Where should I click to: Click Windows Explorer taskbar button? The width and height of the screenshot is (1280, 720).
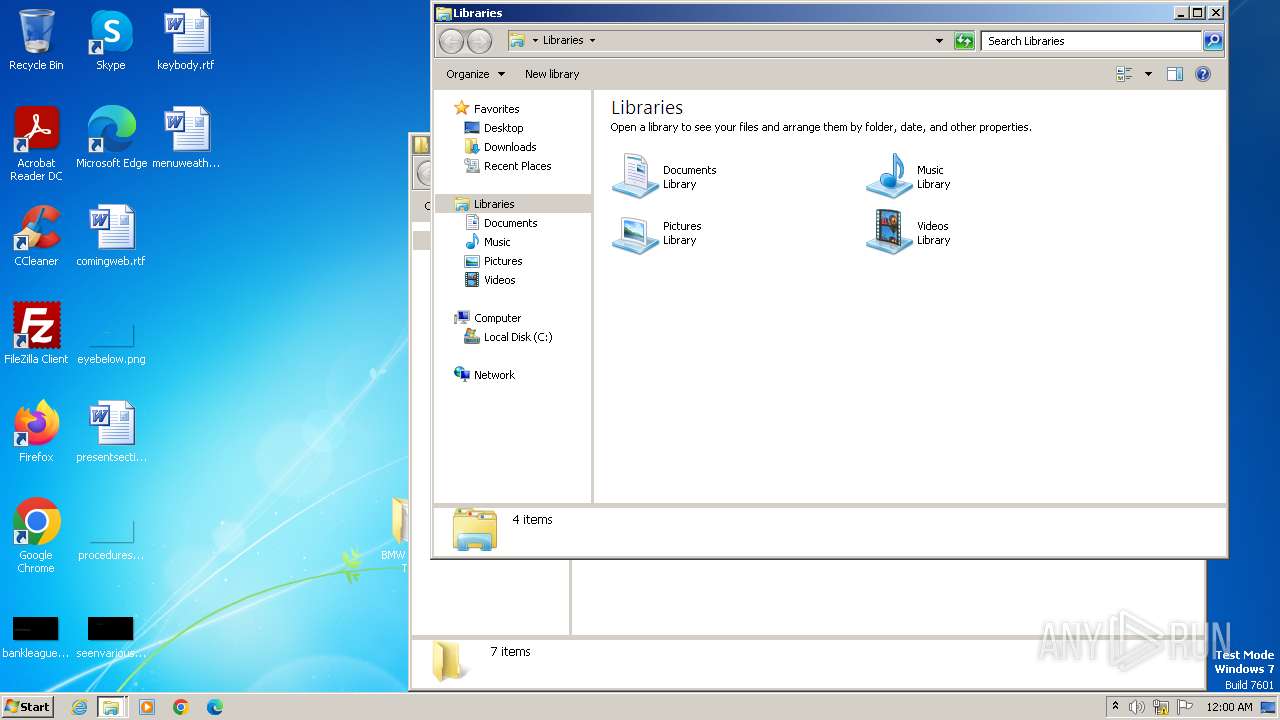click(x=111, y=707)
